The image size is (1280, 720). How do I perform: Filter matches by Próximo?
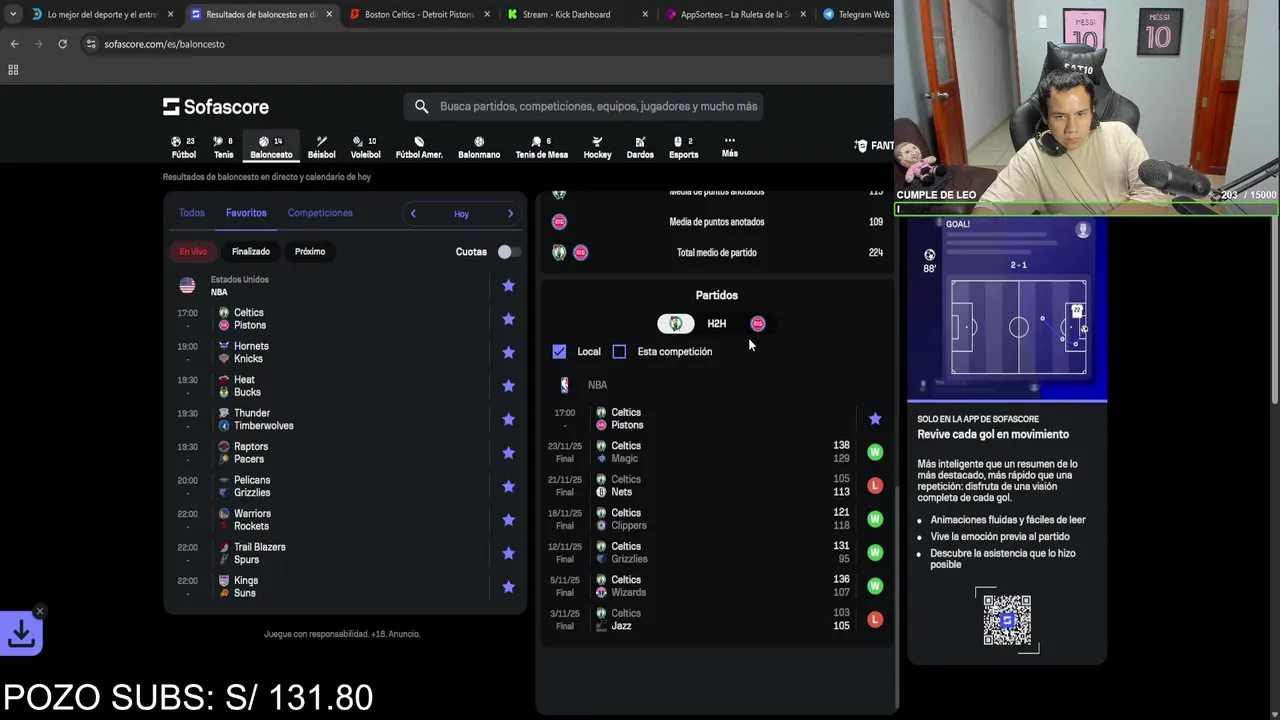[x=310, y=252]
